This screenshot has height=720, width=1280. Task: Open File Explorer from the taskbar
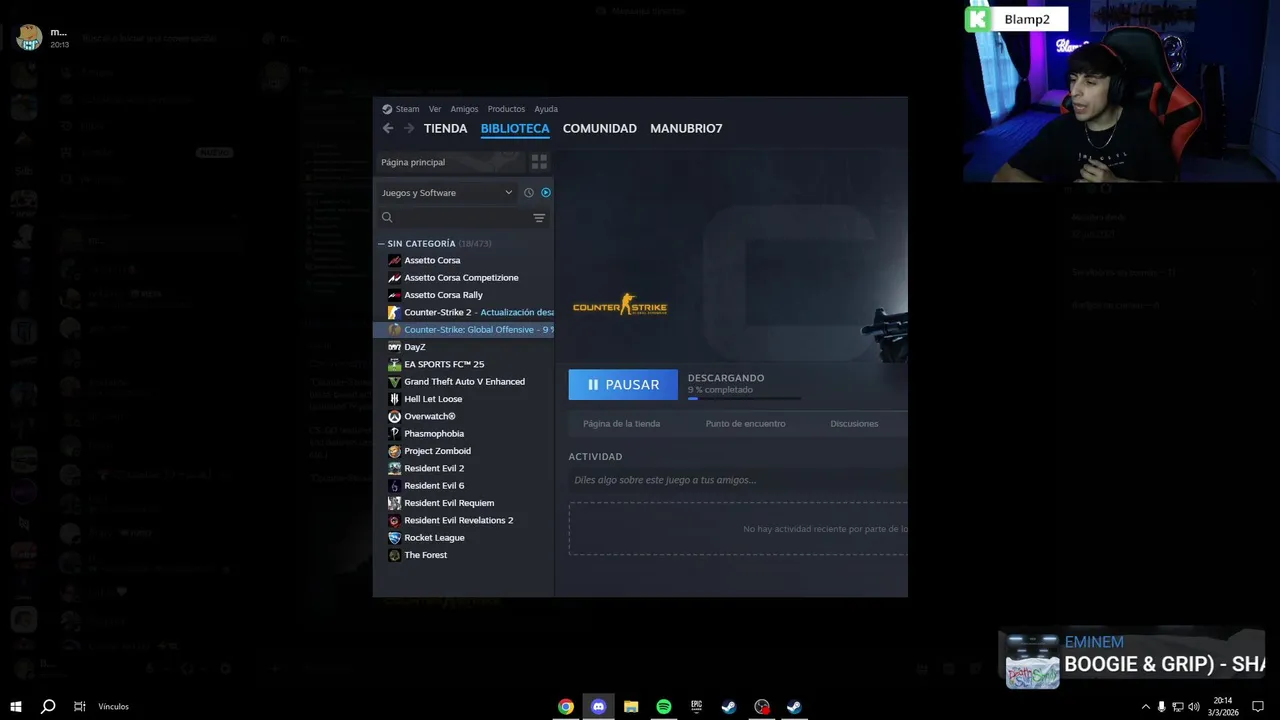631,707
